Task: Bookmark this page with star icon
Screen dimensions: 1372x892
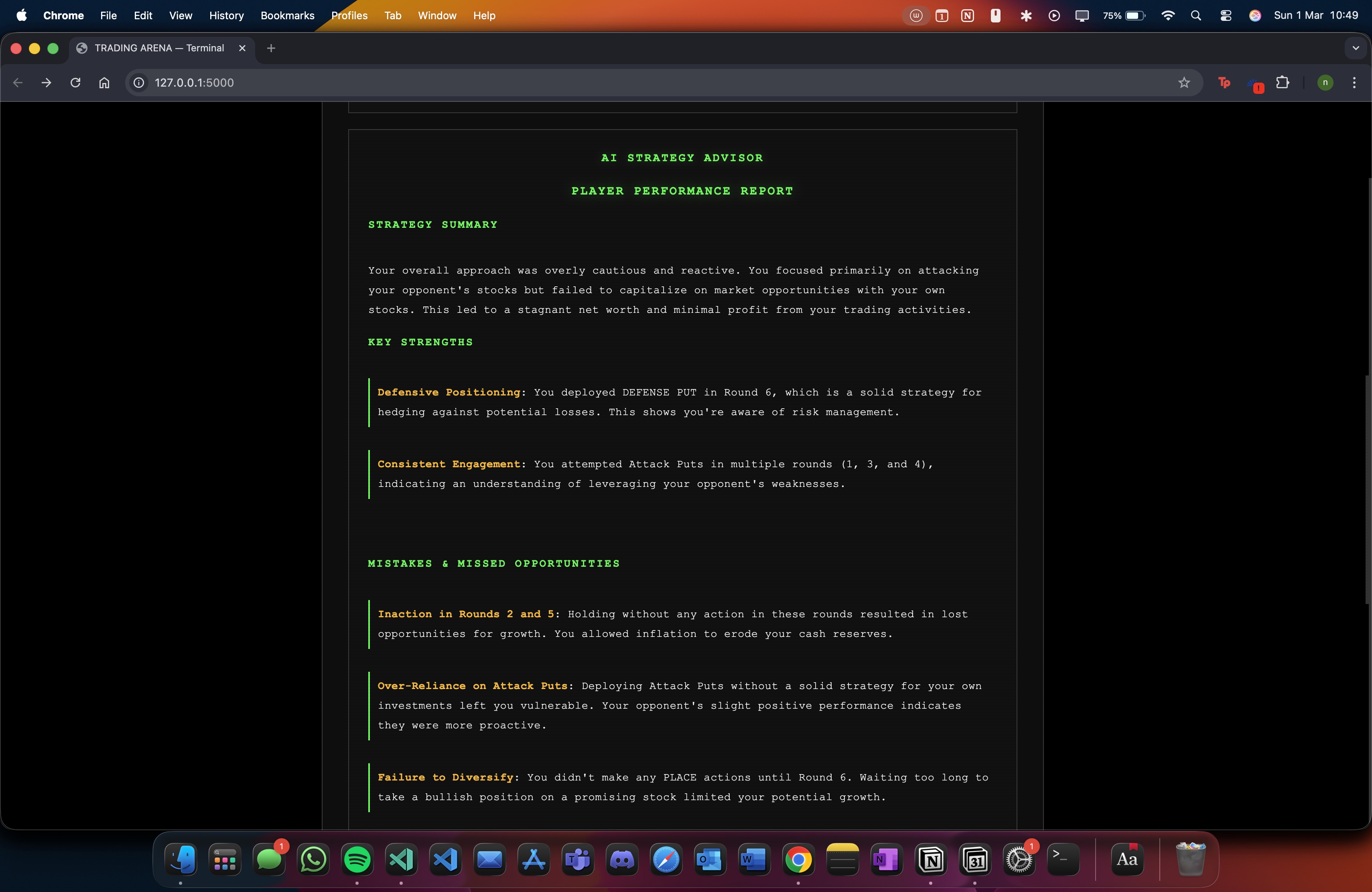Action: coord(1183,82)
